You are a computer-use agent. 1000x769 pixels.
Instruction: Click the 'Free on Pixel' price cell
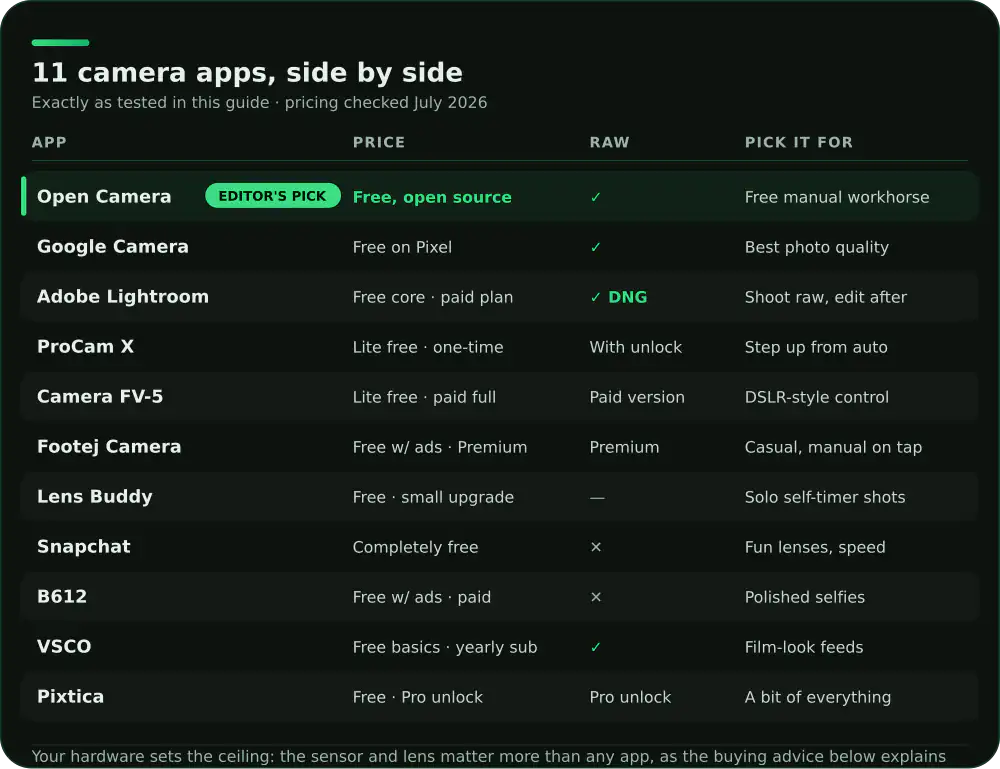tap(402, 247)
